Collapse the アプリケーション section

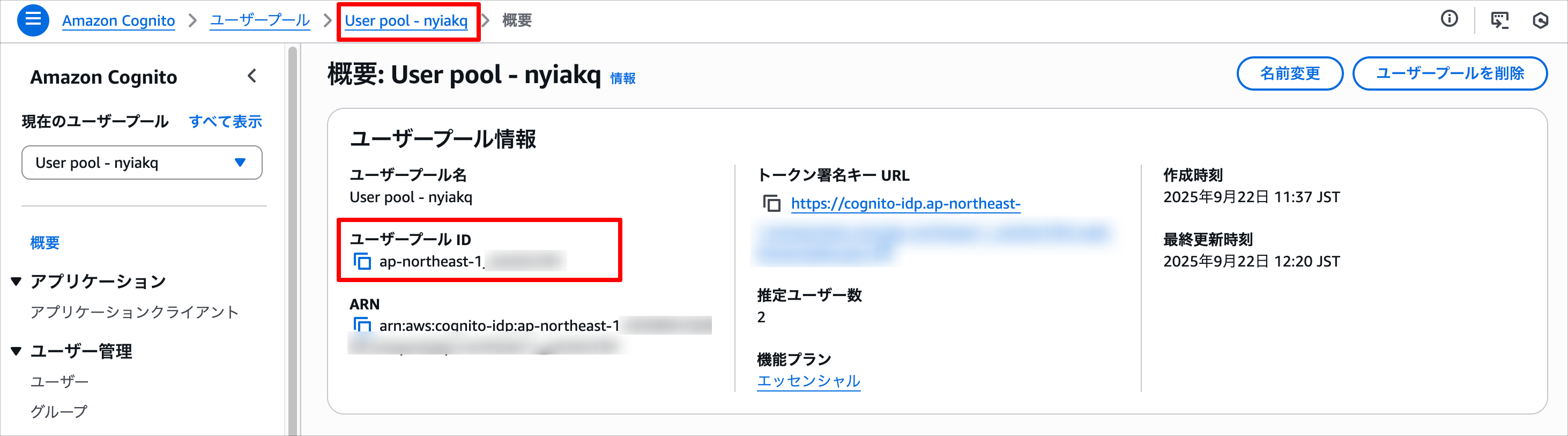point(17,282)
